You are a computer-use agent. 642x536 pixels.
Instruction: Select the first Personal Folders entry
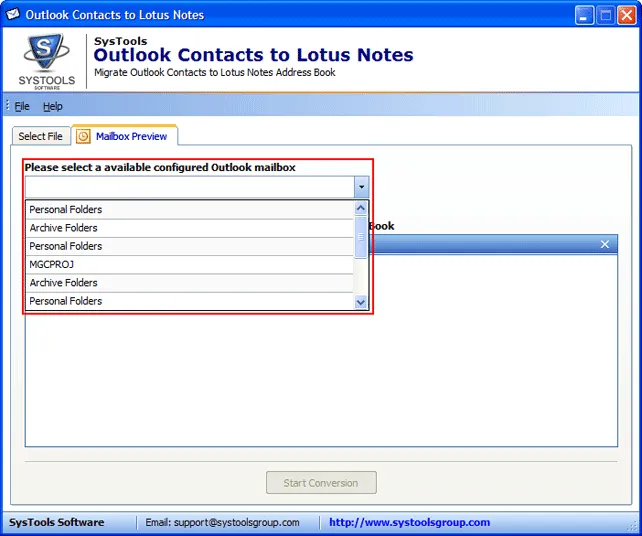pyautogui.click(x=190, y=210)
